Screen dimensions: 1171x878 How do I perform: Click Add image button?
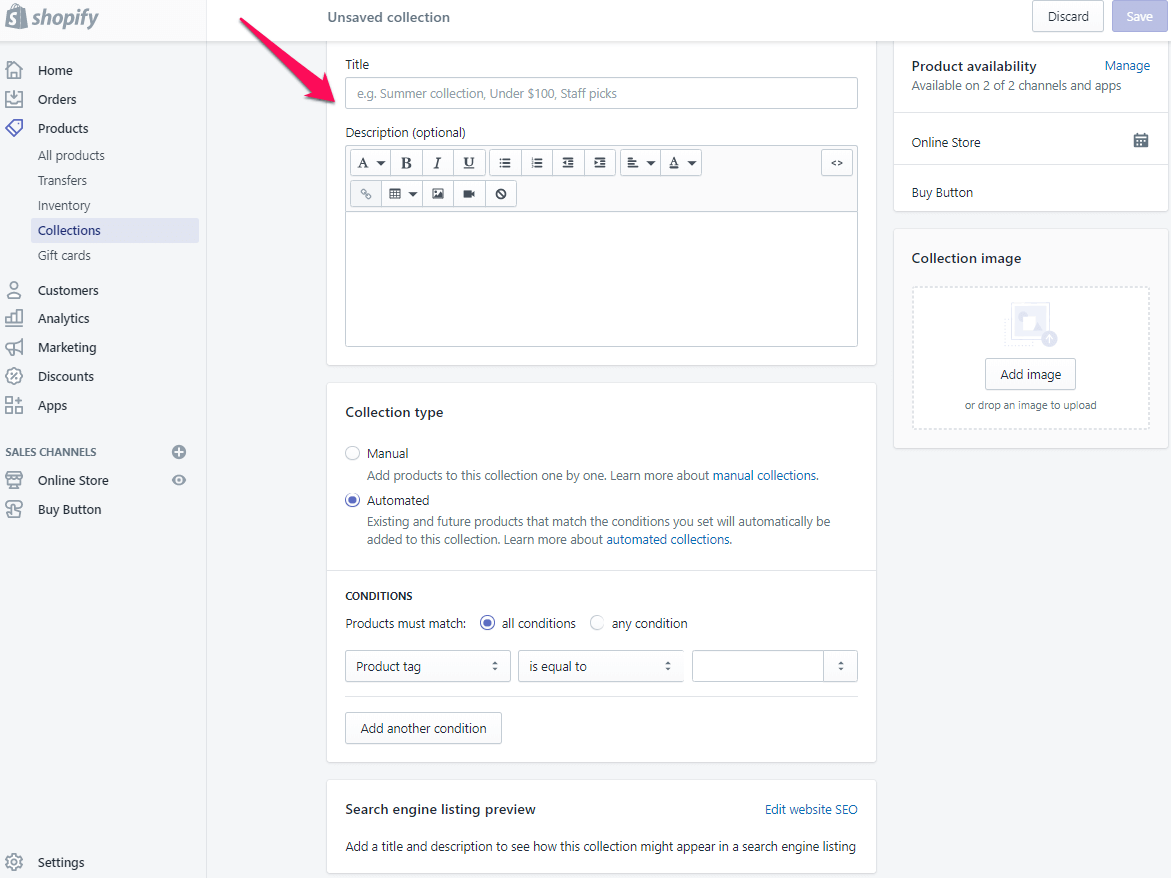[1031, 374]
